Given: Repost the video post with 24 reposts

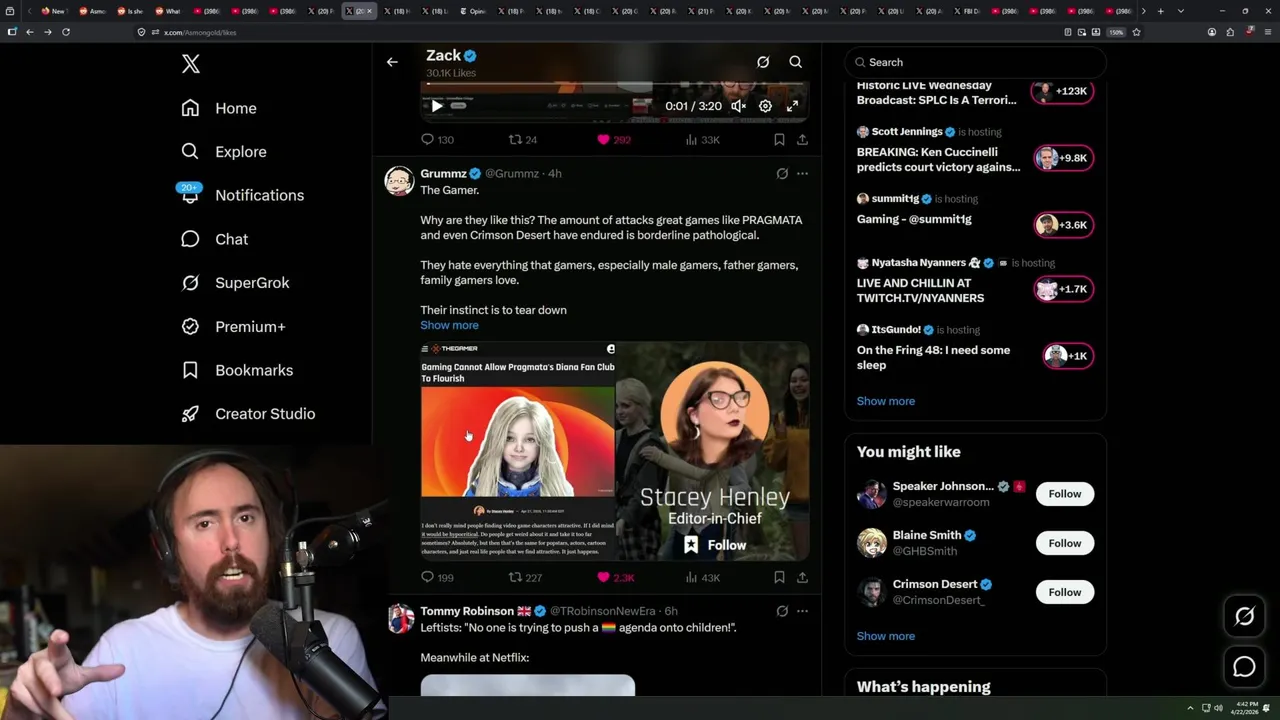Looking at the screenshot, I should point(523,140).
